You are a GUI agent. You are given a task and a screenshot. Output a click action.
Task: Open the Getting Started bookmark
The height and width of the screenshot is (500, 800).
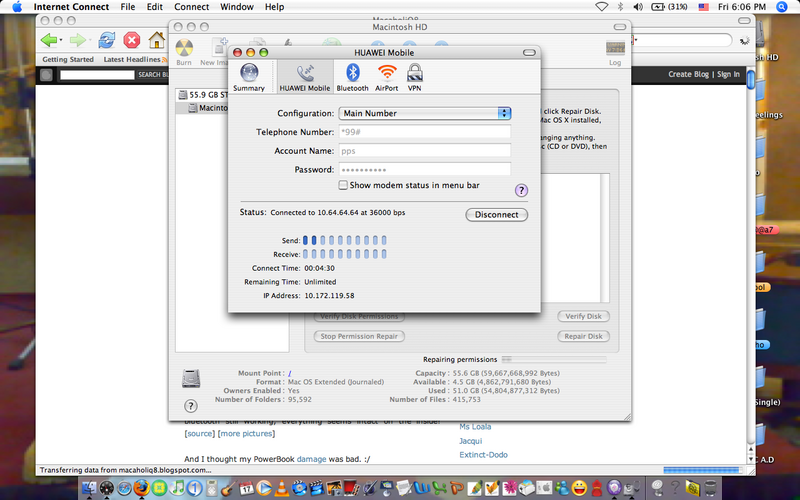68,59
